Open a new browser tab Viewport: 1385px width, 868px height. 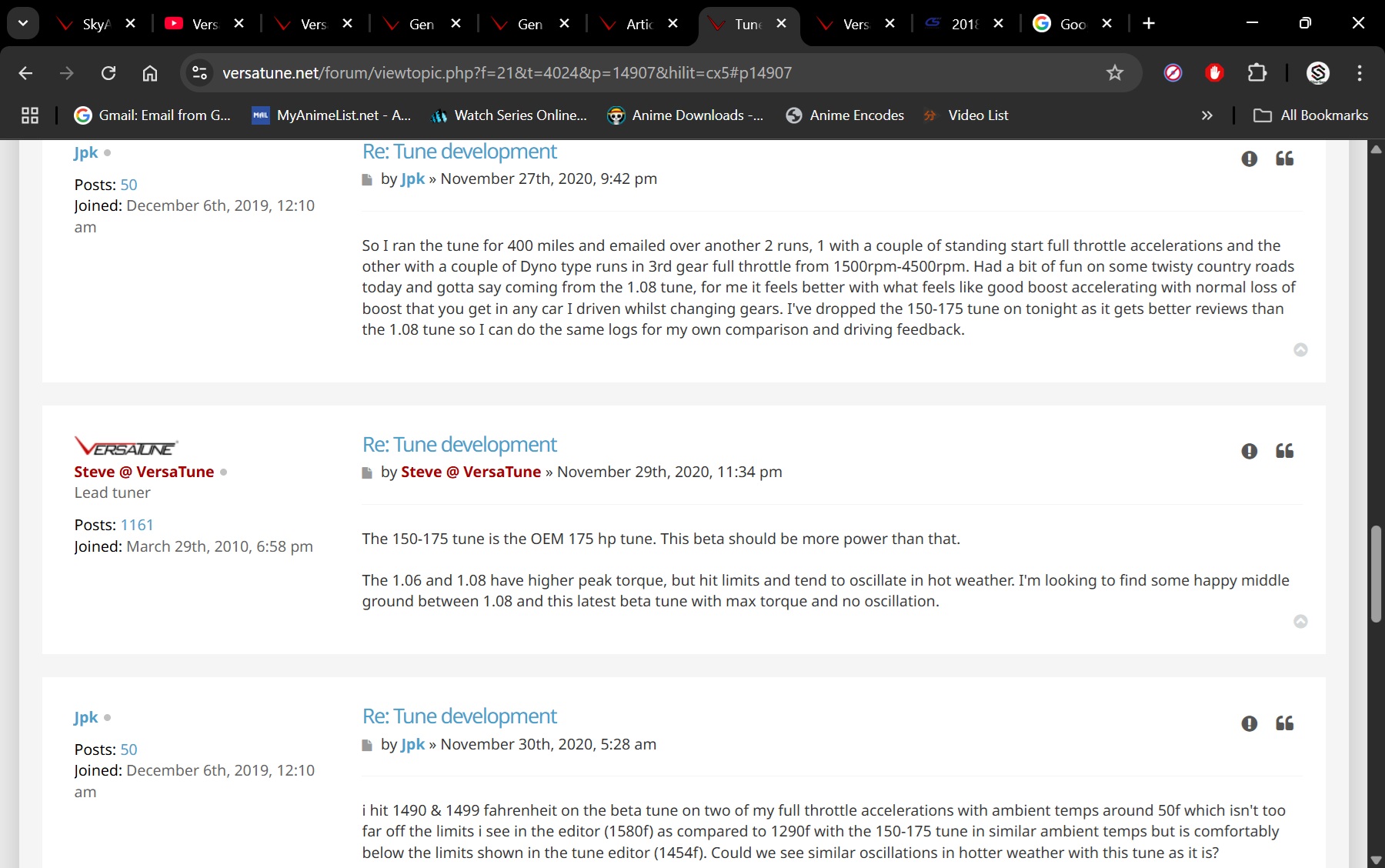click(1149, 24)
